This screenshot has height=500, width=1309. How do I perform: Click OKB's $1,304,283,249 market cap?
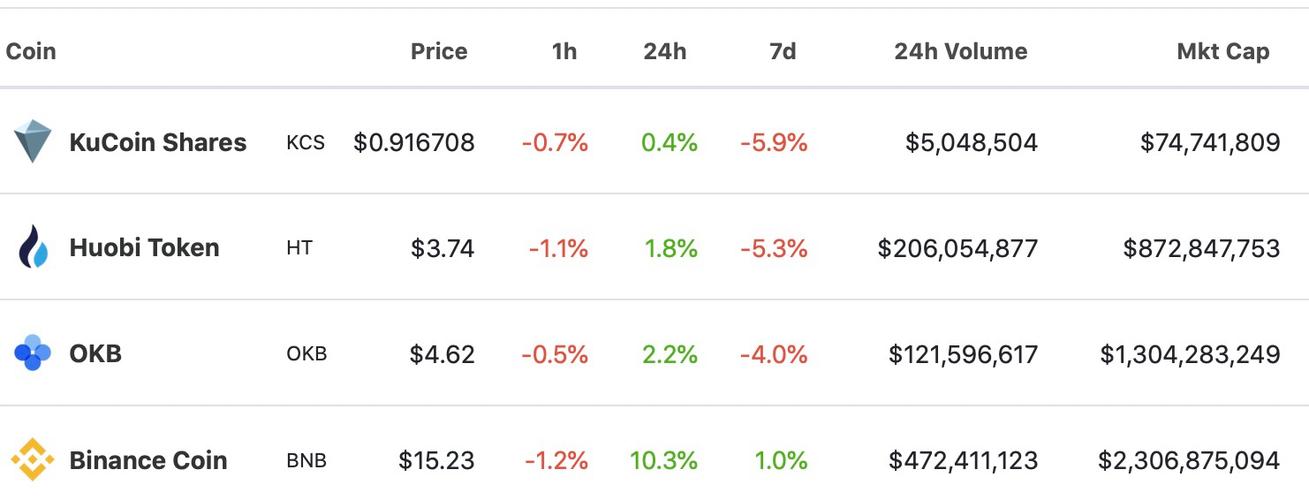pos(1190,354)
